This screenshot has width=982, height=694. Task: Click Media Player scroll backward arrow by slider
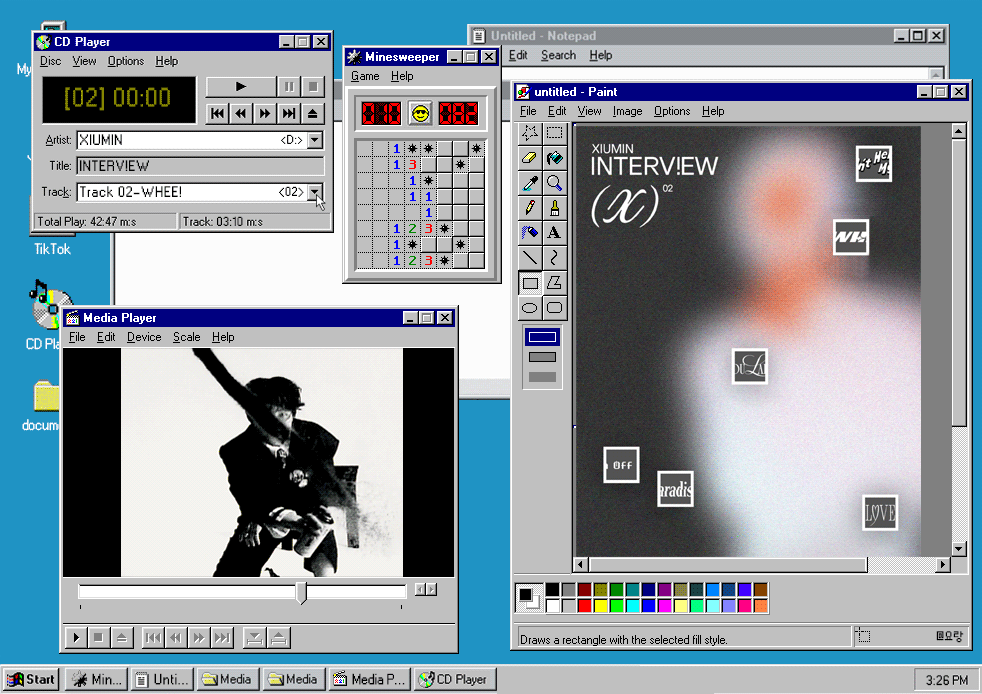[420, 589]
